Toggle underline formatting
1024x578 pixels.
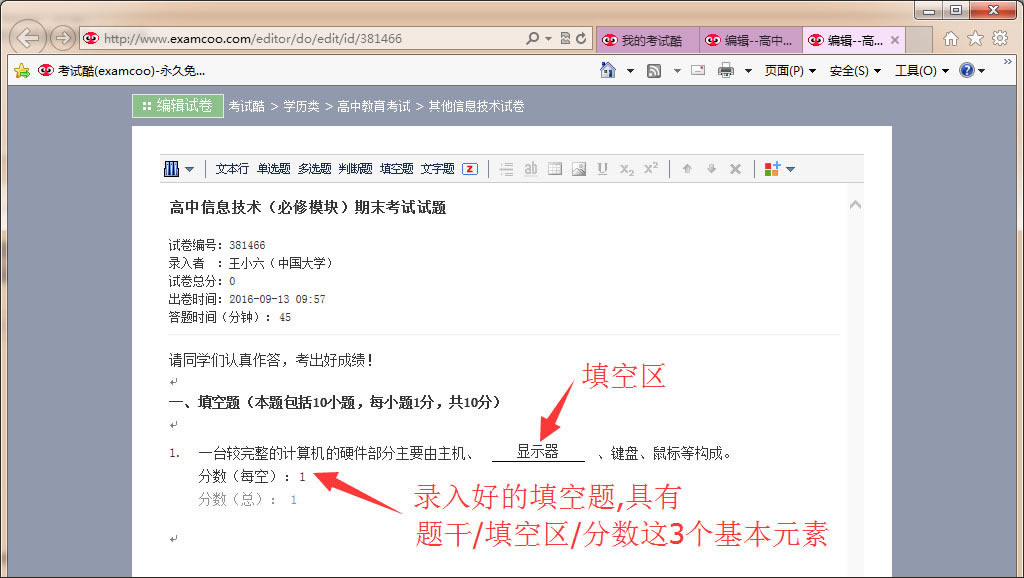[x=601, y=168]
